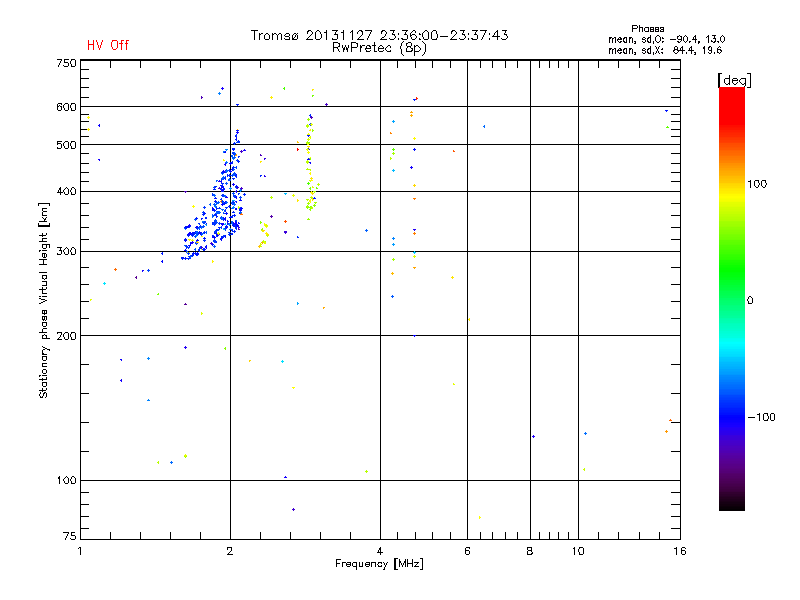800x600 pixels.
Task: Click the plot title 'Tromsø 20131127 23:36:00-23:37:43'
Action: click(380, 35)
